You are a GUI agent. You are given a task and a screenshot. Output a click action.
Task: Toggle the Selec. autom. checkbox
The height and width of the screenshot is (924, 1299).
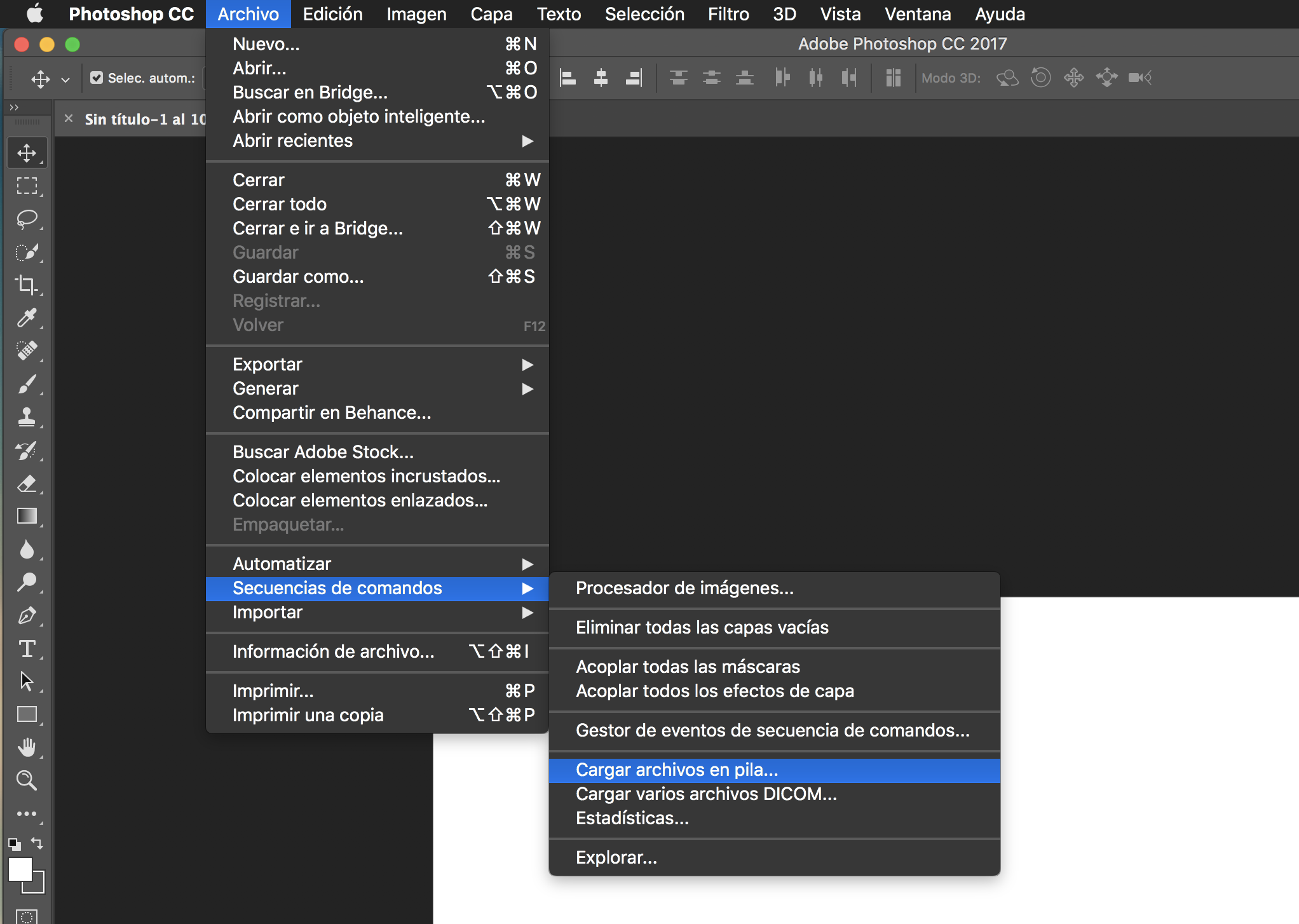pos(97,78)
